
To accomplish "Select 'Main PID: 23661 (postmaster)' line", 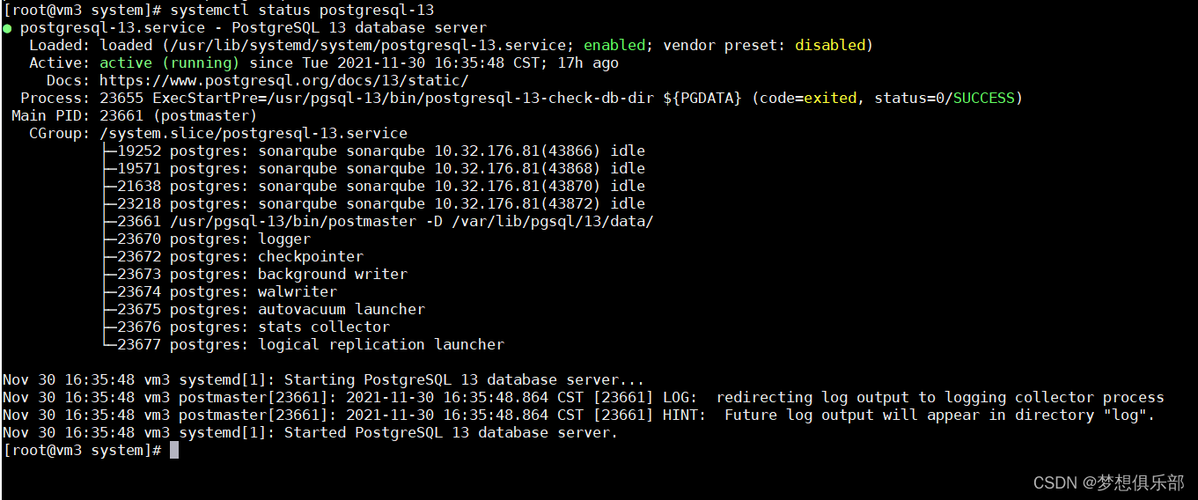I will 134,116.
